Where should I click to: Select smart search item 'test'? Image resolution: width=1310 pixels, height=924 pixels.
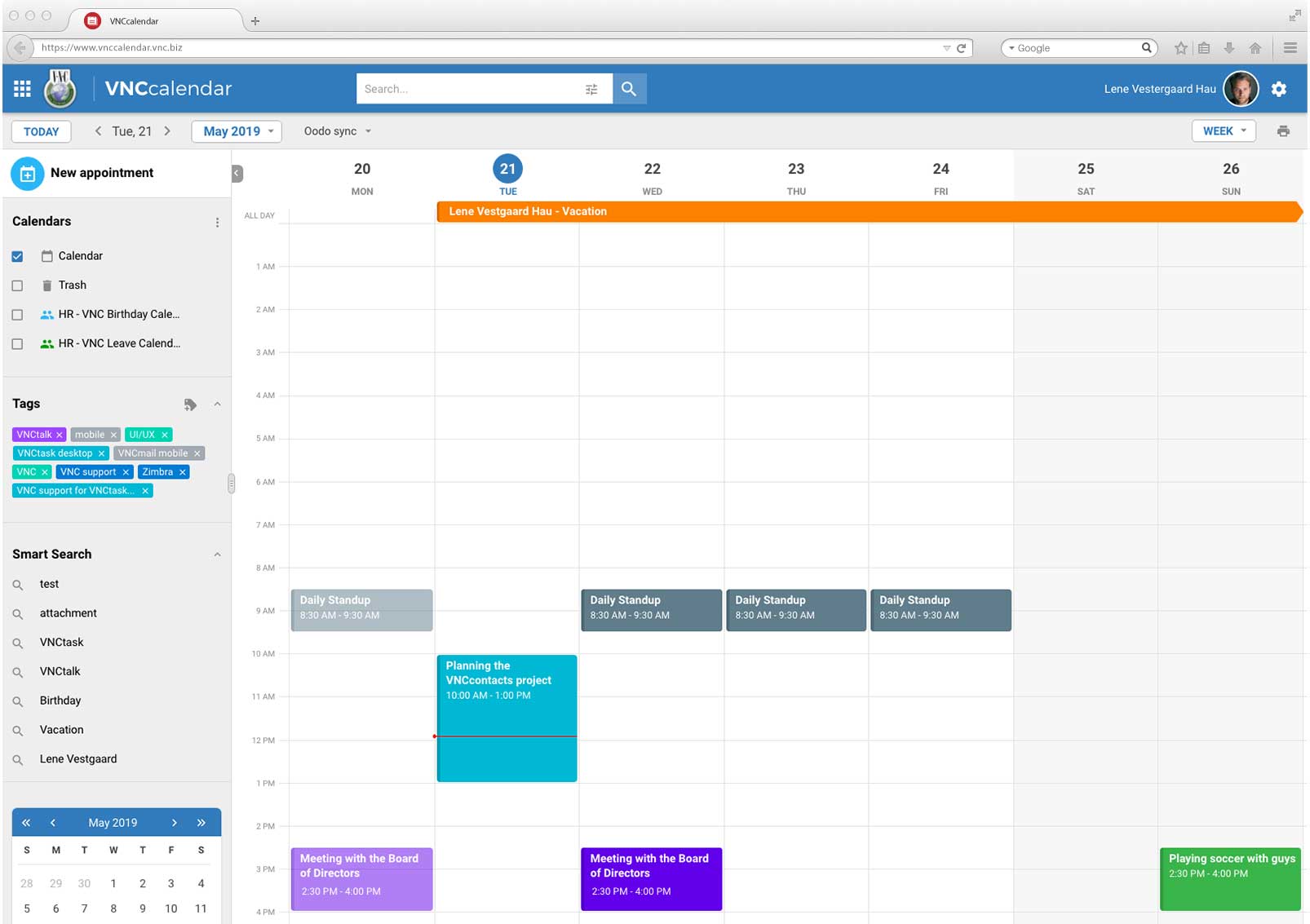(49, 585)
